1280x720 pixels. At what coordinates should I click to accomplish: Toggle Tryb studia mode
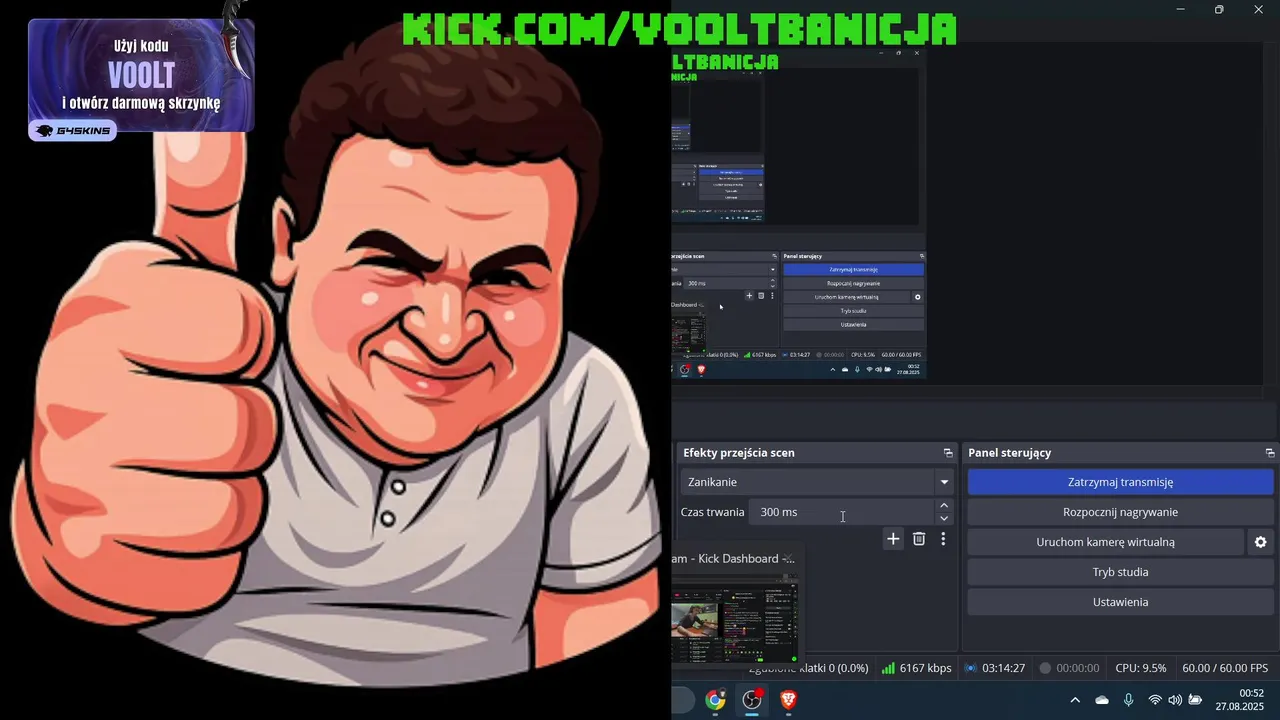click(x=1120, y=572)
